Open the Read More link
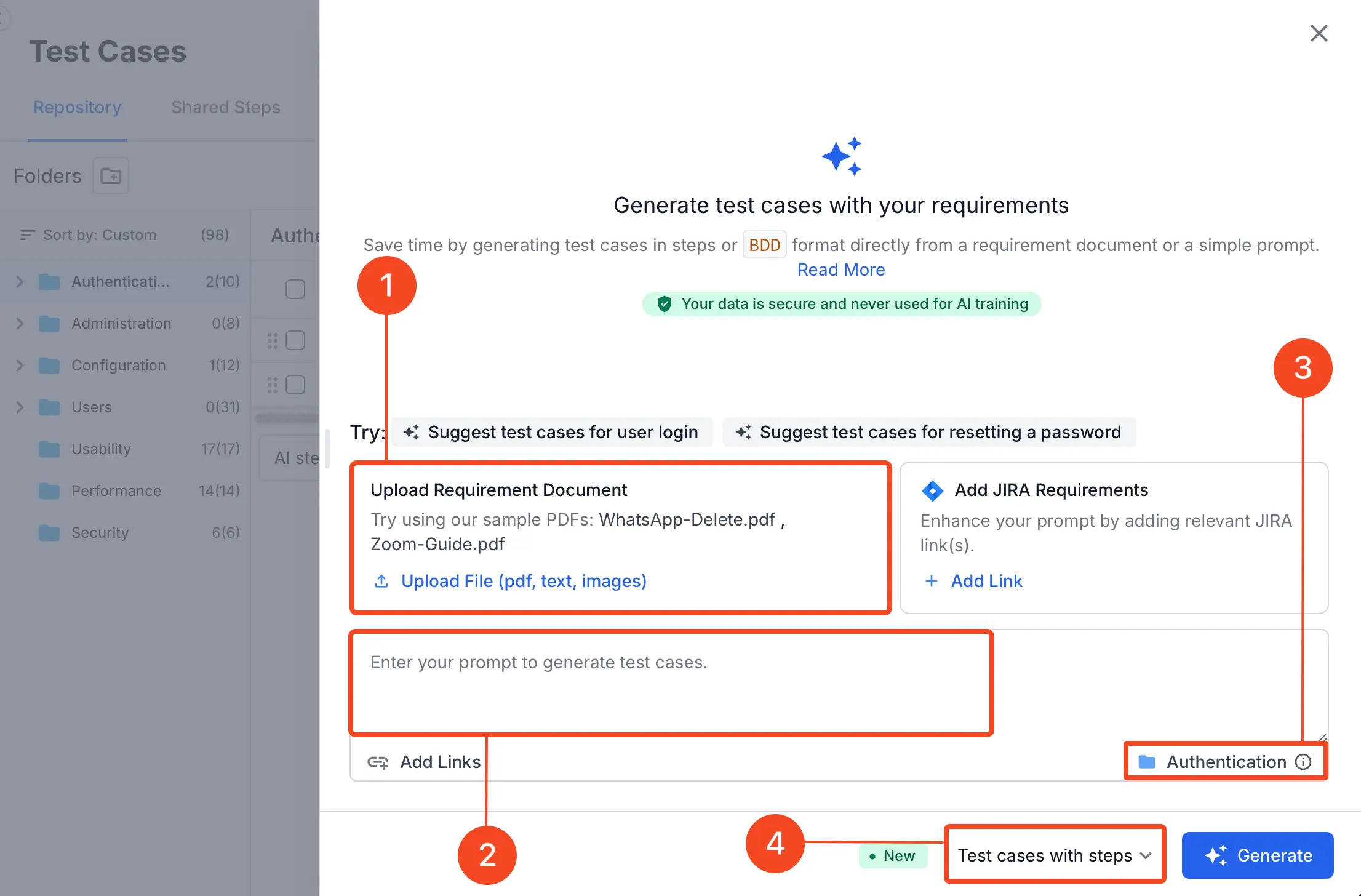This screenshot has height=896, width=1361. pyautogui.click(x=841, y=270)
